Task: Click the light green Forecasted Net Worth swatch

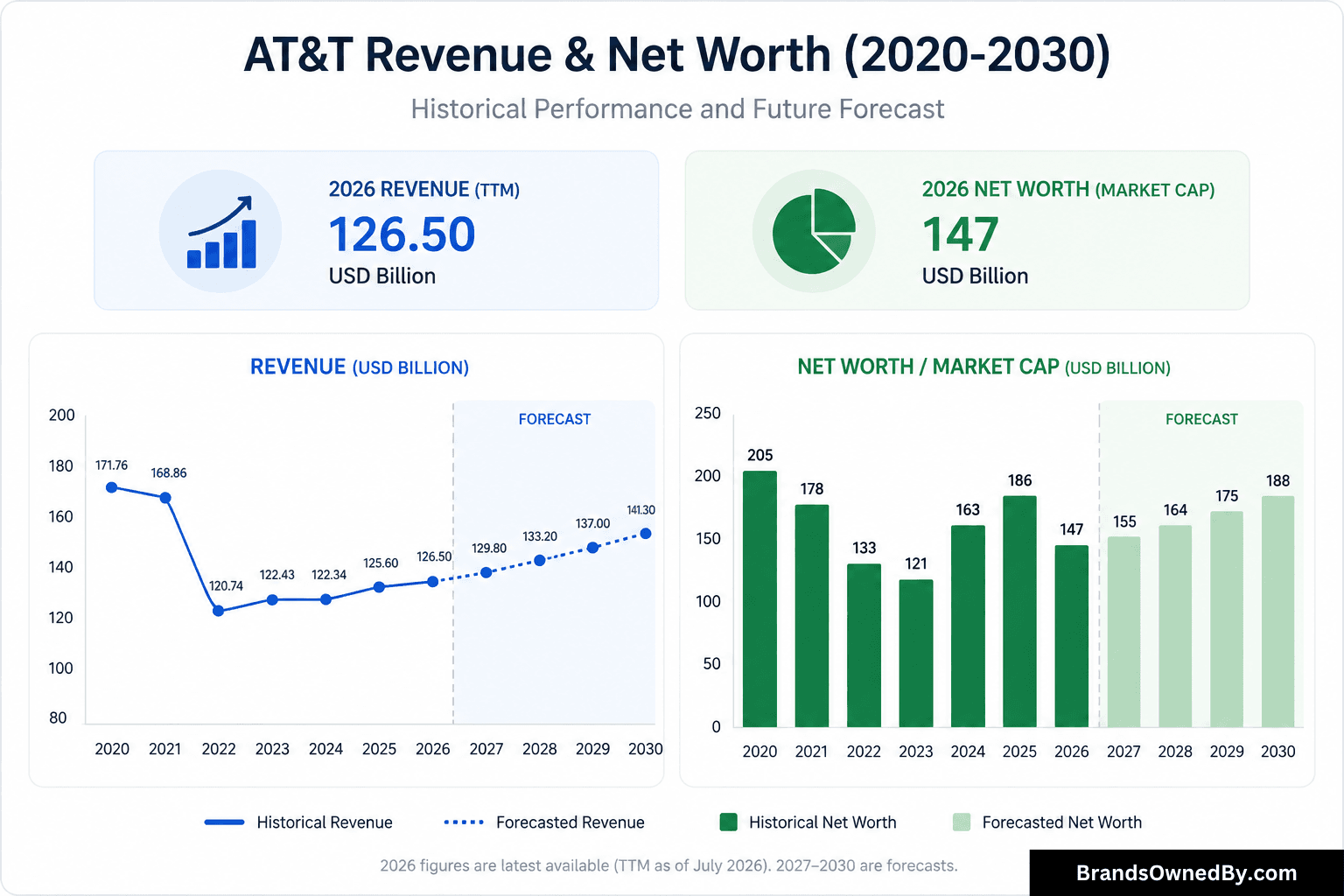Action: [962, 822]
